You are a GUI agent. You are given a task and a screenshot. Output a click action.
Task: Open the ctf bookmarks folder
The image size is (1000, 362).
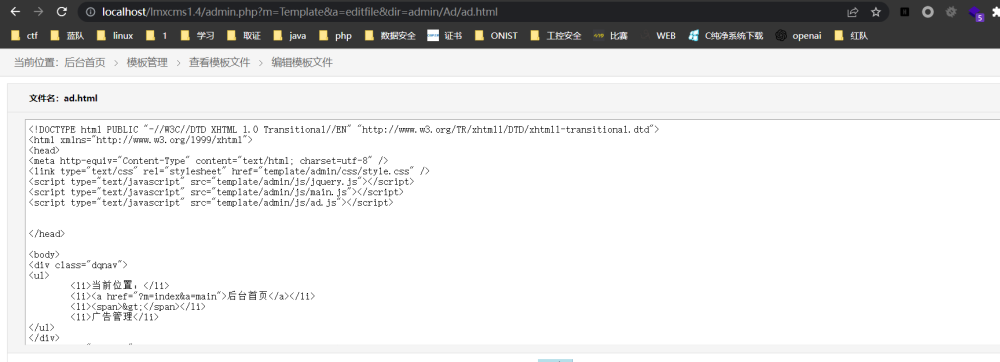point(24,36)
